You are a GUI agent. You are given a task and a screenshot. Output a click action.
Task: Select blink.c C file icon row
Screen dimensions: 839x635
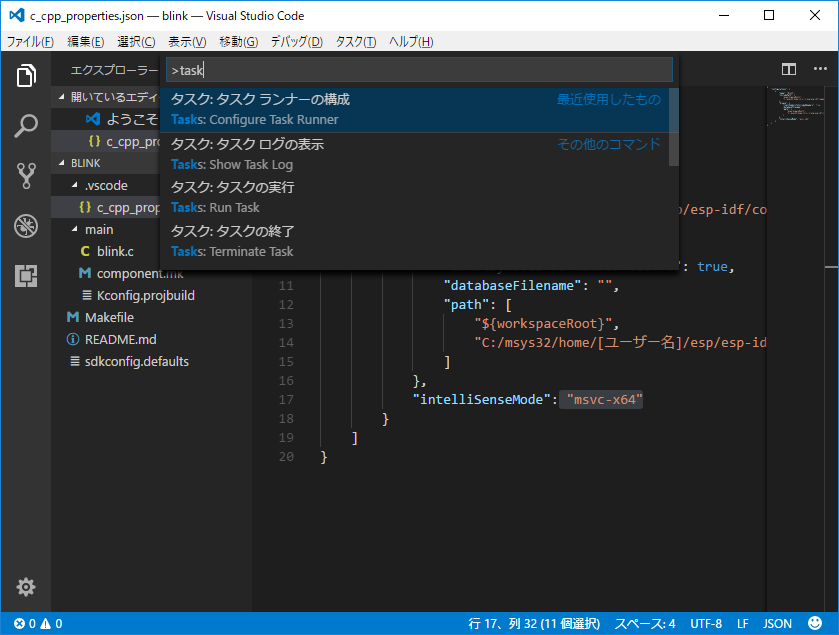point(151,251)
